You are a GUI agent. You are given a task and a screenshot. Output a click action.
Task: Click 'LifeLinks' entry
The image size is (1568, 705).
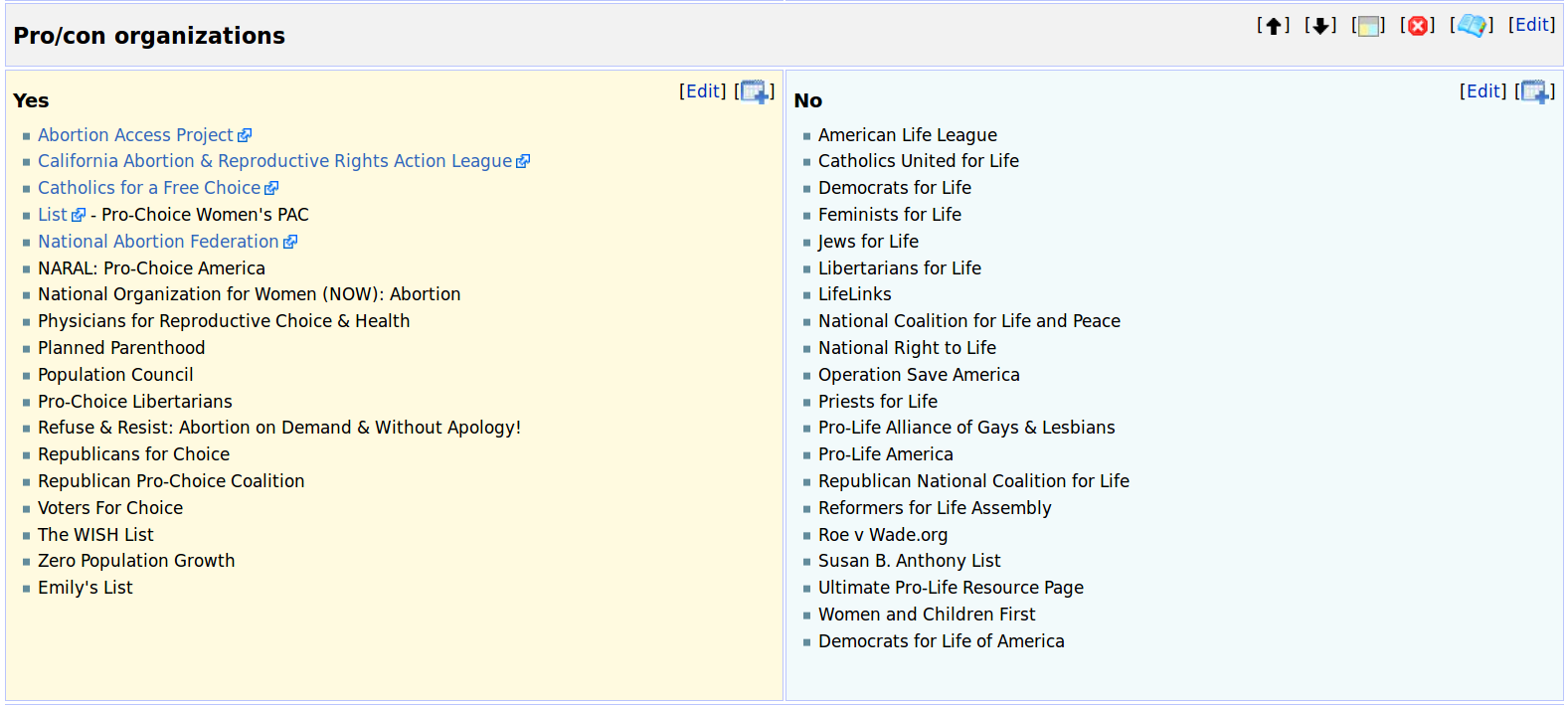click(x=855, y=294)
